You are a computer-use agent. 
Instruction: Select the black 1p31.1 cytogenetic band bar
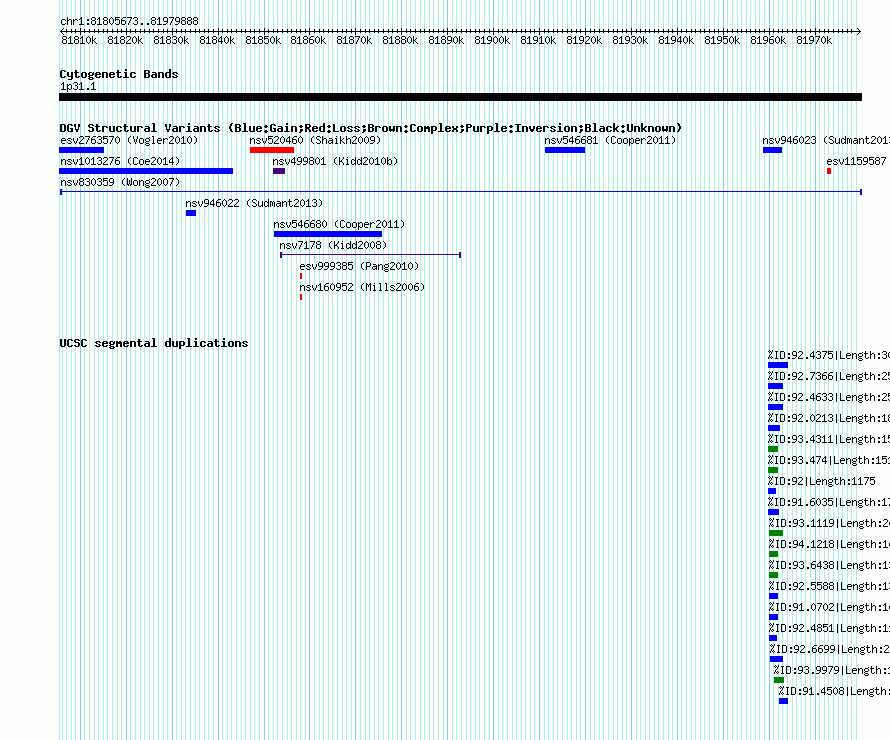tap(460, 97)
